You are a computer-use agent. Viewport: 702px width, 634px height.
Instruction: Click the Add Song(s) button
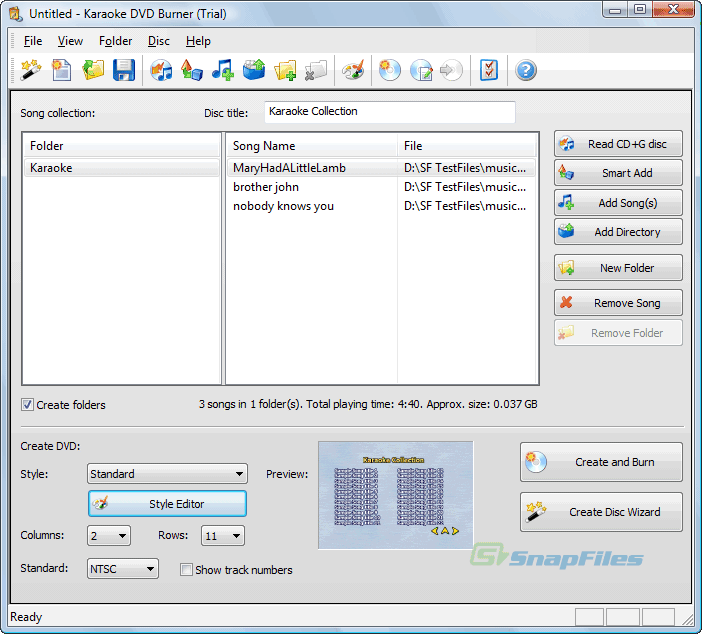pos(618,203)
